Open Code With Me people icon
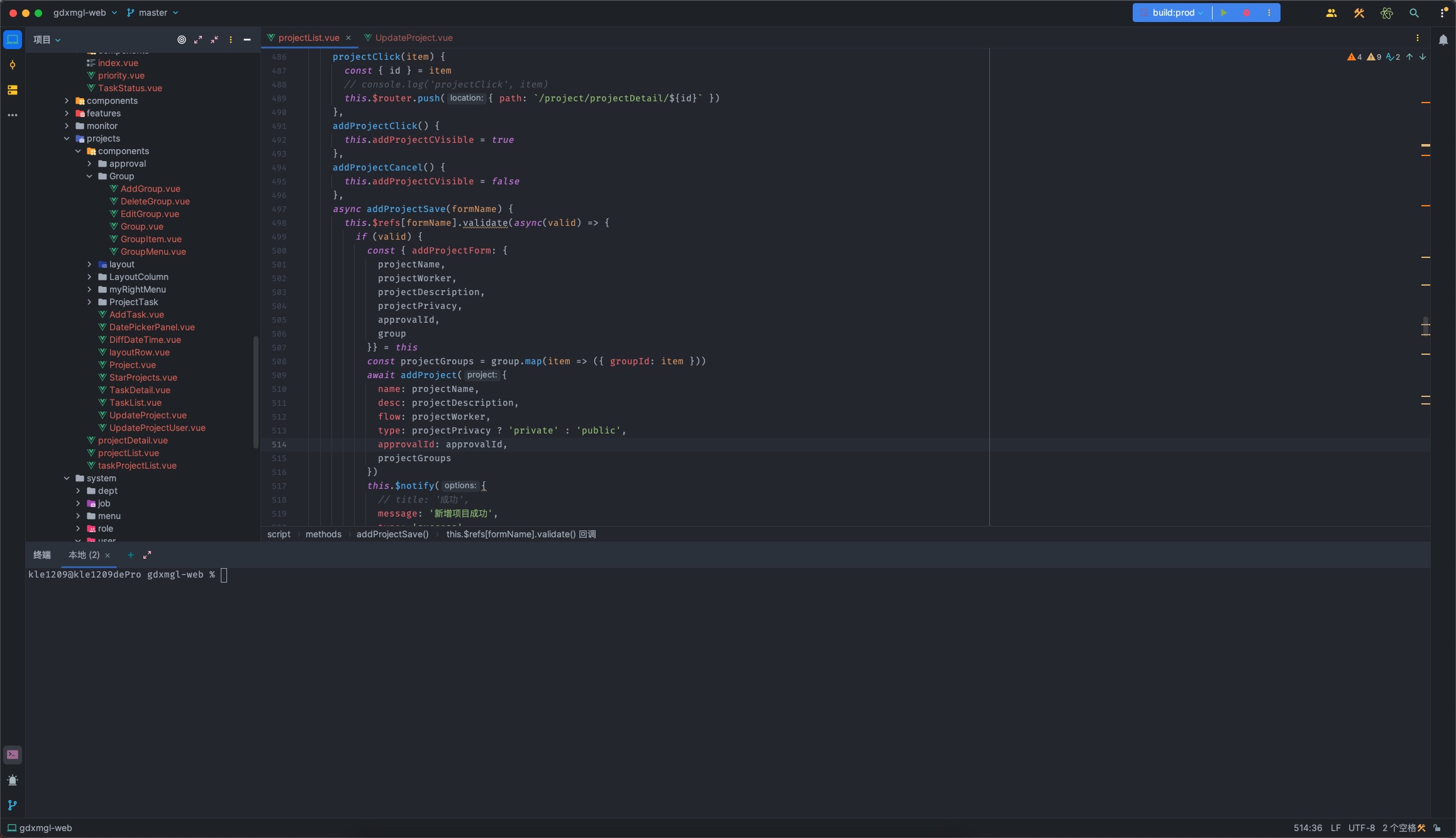Image resolution: width=1456 pixels, height=838 pixels. [x=1331, y=13]
